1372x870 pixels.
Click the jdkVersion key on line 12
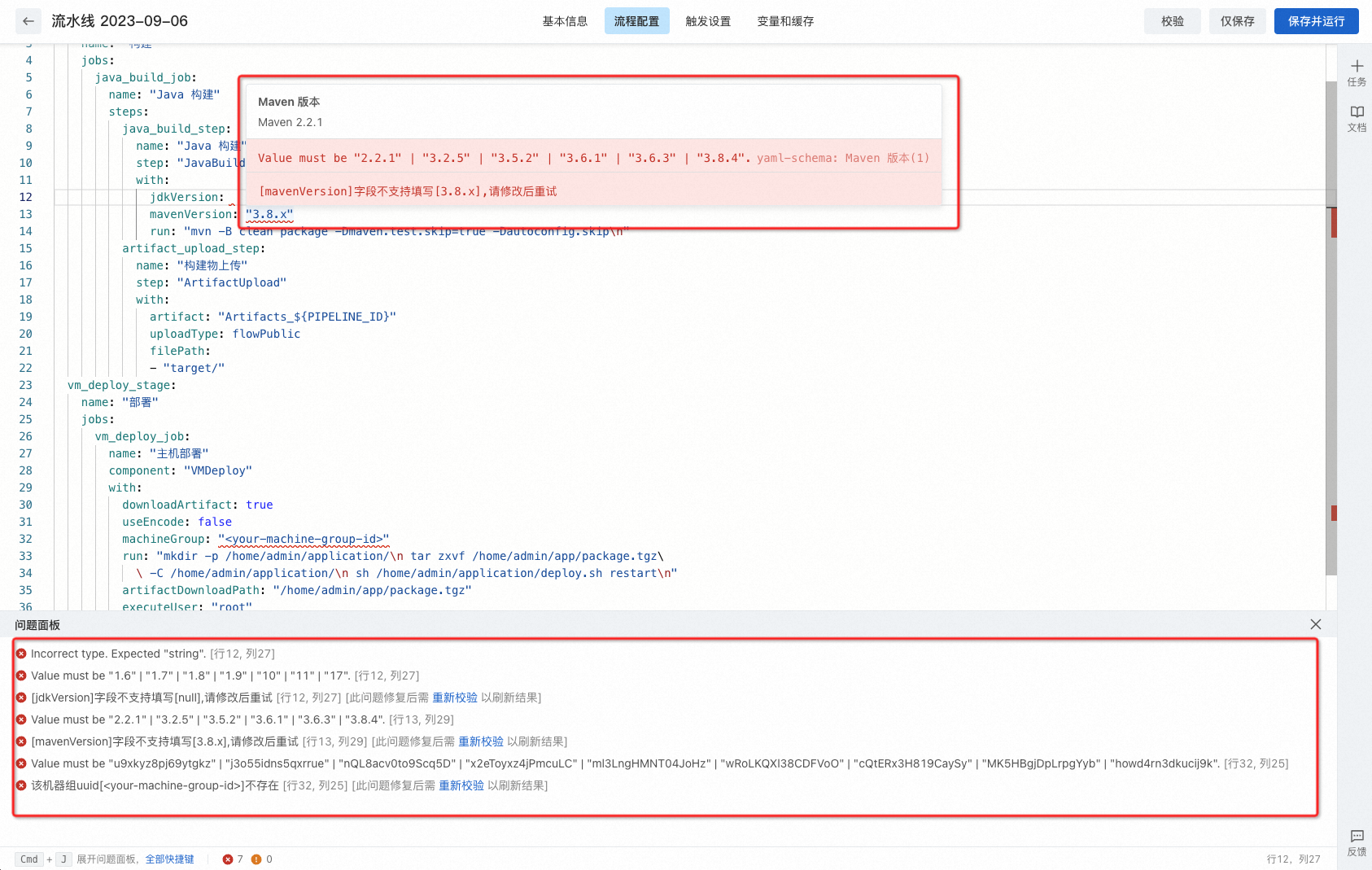click(184, 197)
